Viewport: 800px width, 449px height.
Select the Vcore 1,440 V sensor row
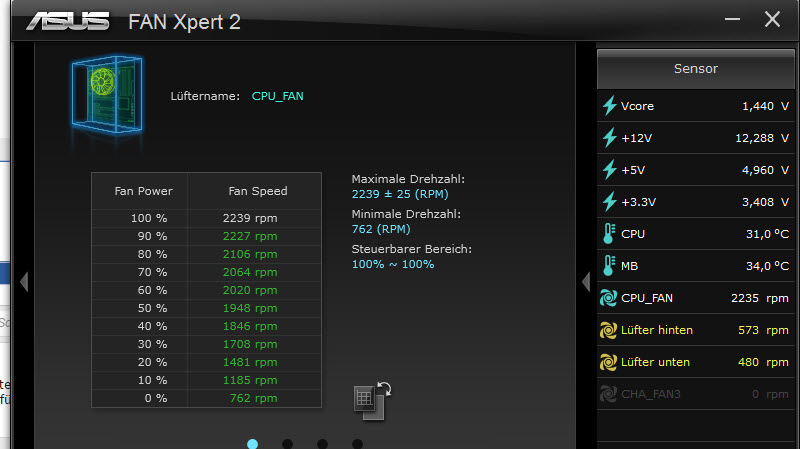pyautogui.click(x=696, y=106)
